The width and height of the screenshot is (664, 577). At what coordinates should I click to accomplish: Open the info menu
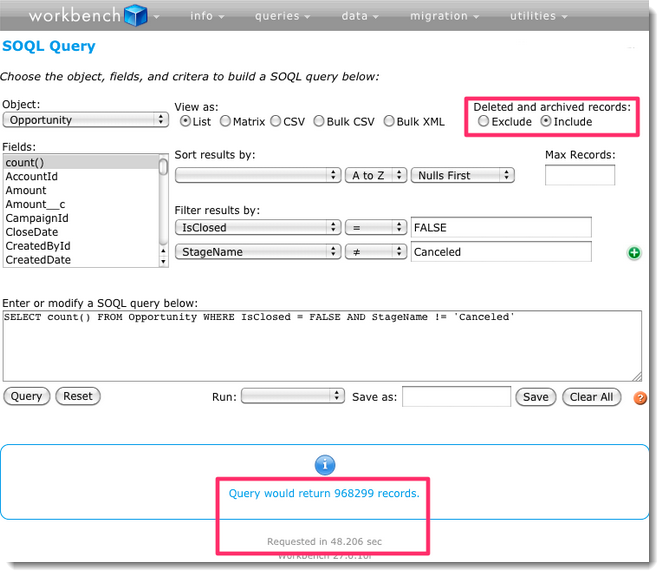[x=207, y=16]
